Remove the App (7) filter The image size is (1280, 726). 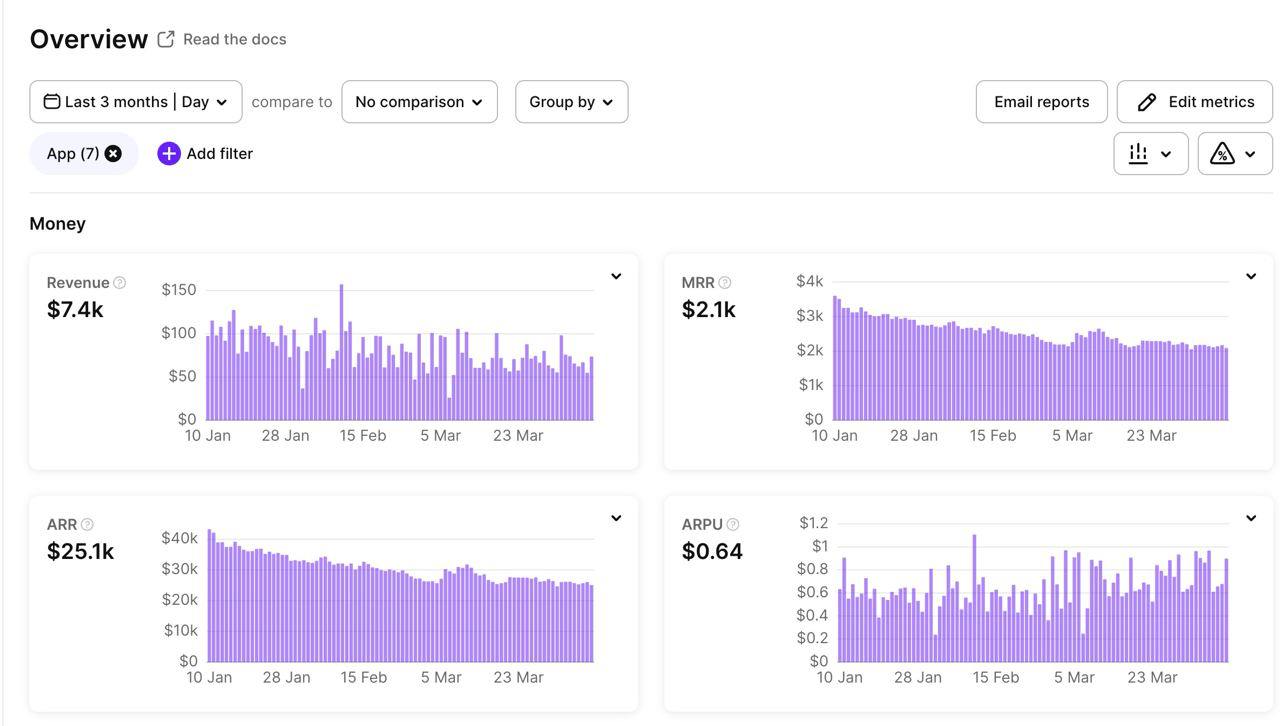(114, 154)
